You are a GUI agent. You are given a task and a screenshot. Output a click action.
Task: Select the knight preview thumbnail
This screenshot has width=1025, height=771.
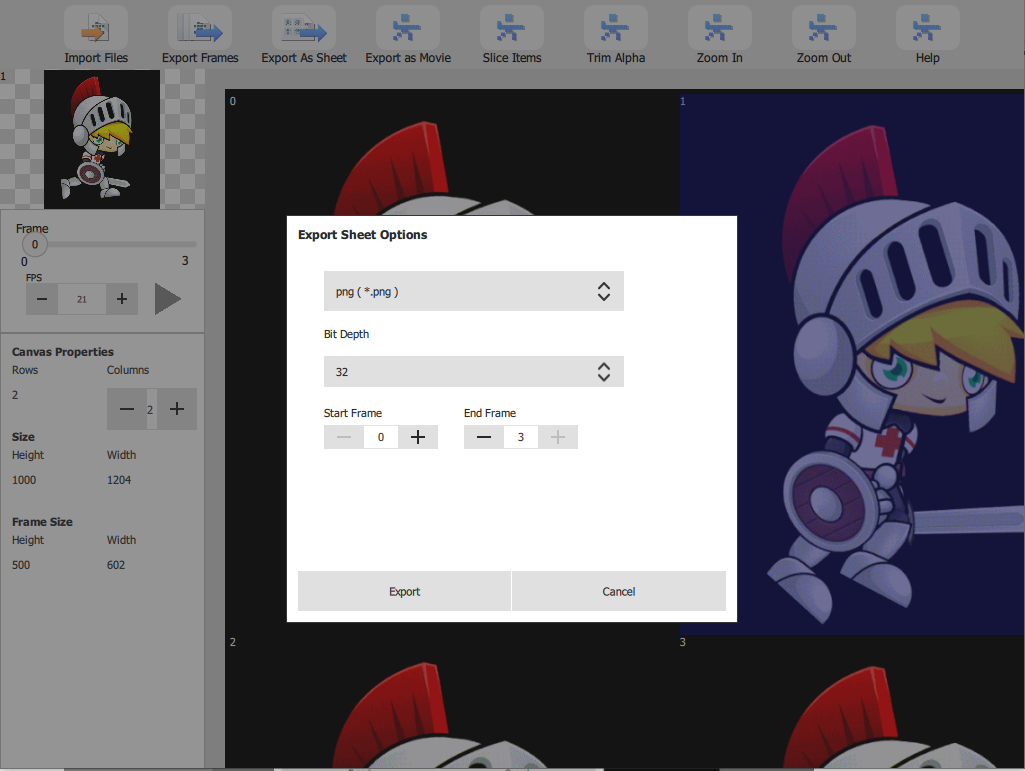point(102,139)
